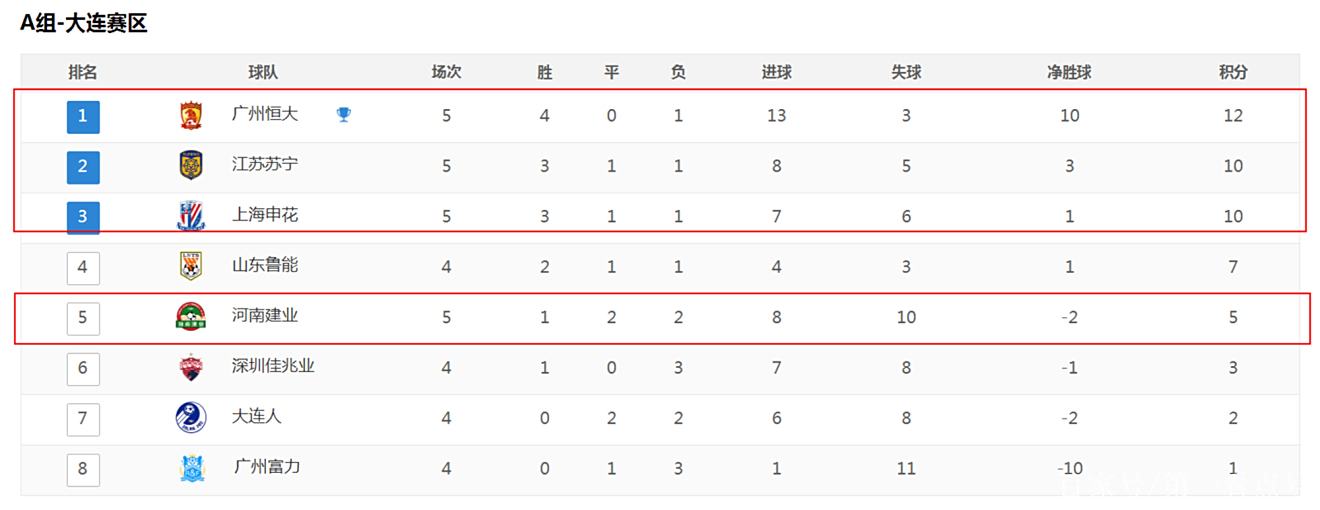
Task: Click the blue trophy icon beside 广州恒大
Action: coord(344,115)
